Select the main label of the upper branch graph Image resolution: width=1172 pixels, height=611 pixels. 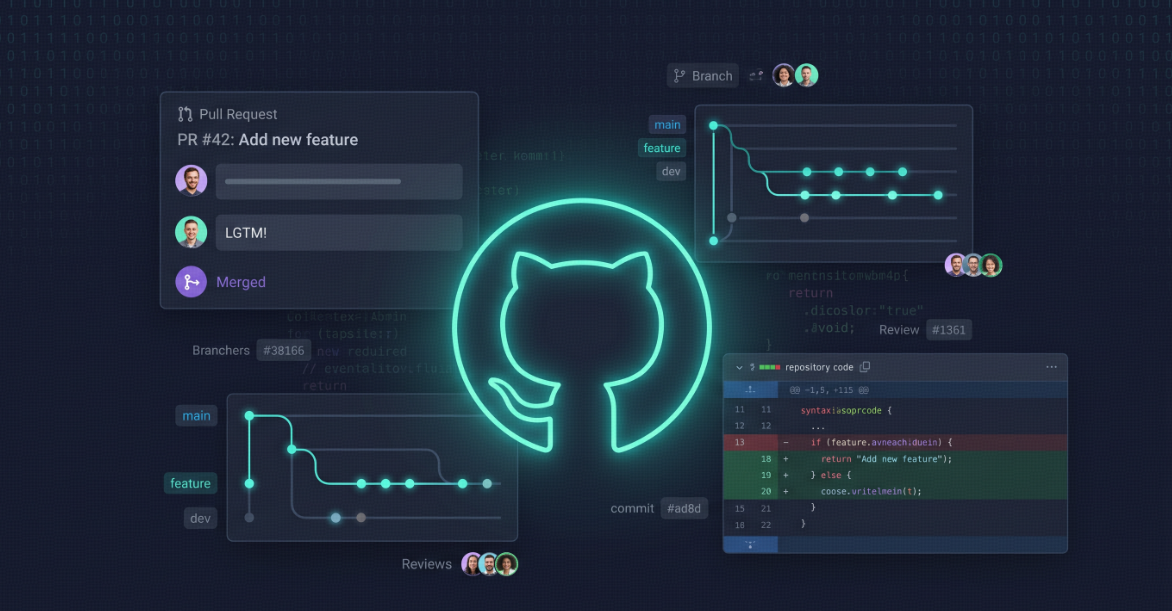click(667, 125)
